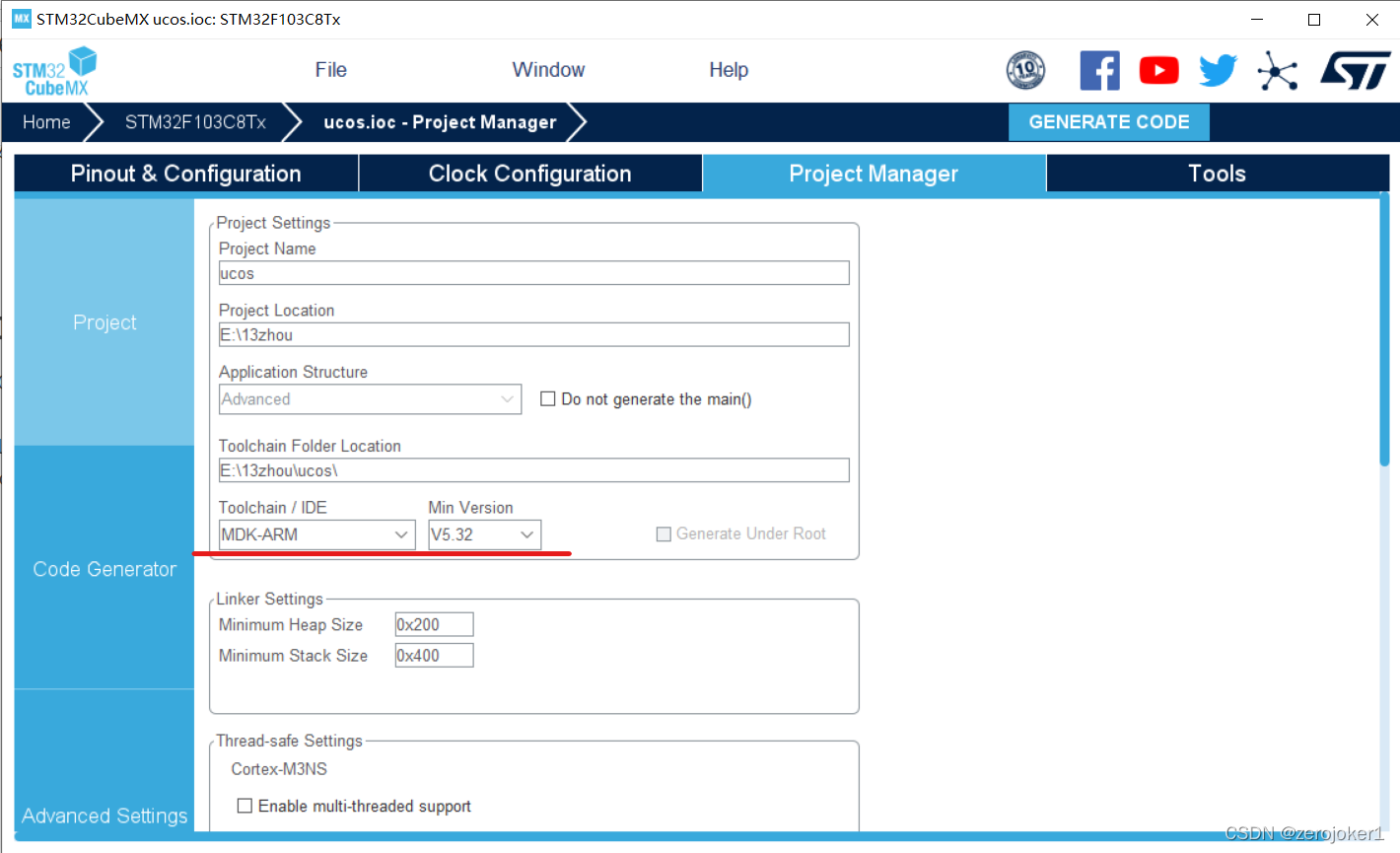Image resolution: width=1400 pixels, height=853 pixels.
Task: Open the Twitter bird icon link
Action: pyautogui.click(x=1218, y=70)
